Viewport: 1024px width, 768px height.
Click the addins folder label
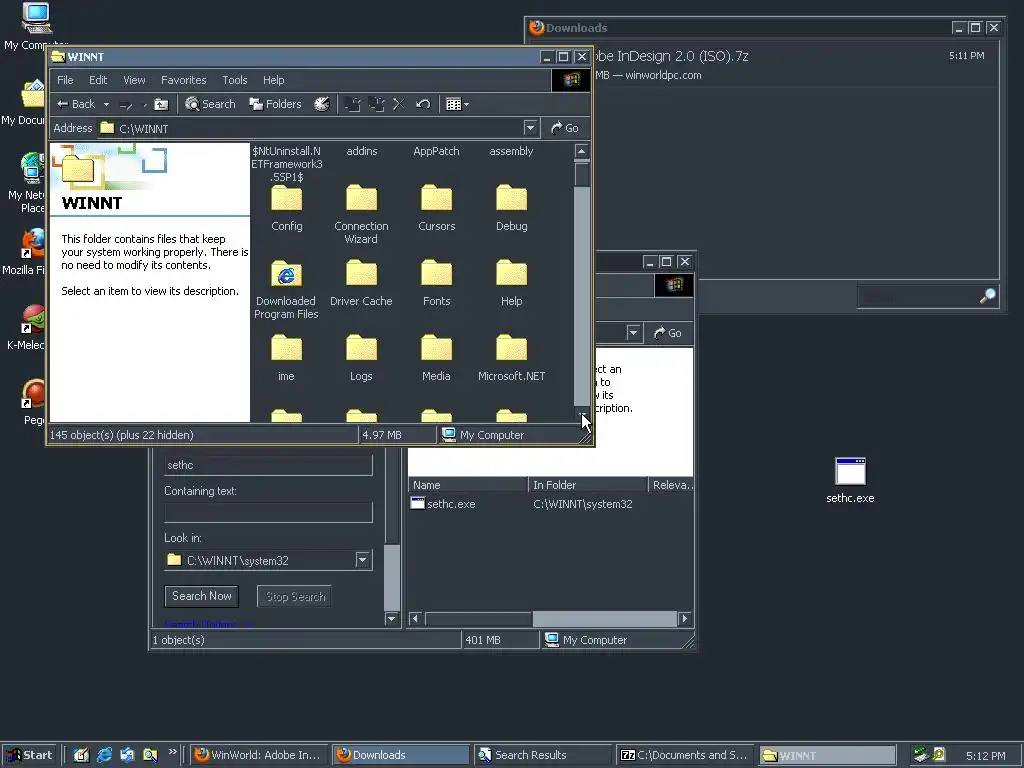(x=362, y=151)
